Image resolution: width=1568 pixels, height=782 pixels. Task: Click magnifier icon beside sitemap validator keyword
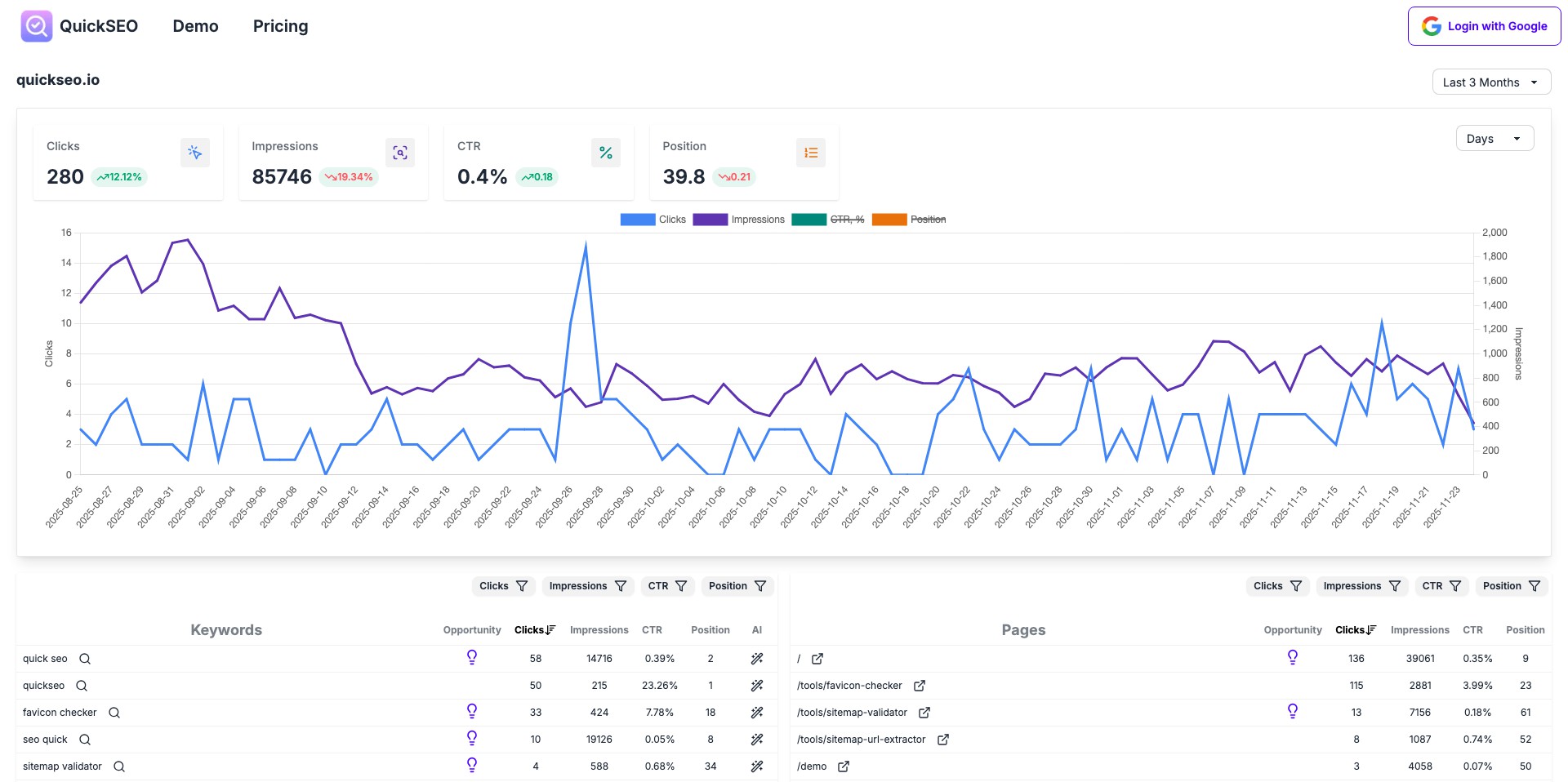(x=119, y=766)
